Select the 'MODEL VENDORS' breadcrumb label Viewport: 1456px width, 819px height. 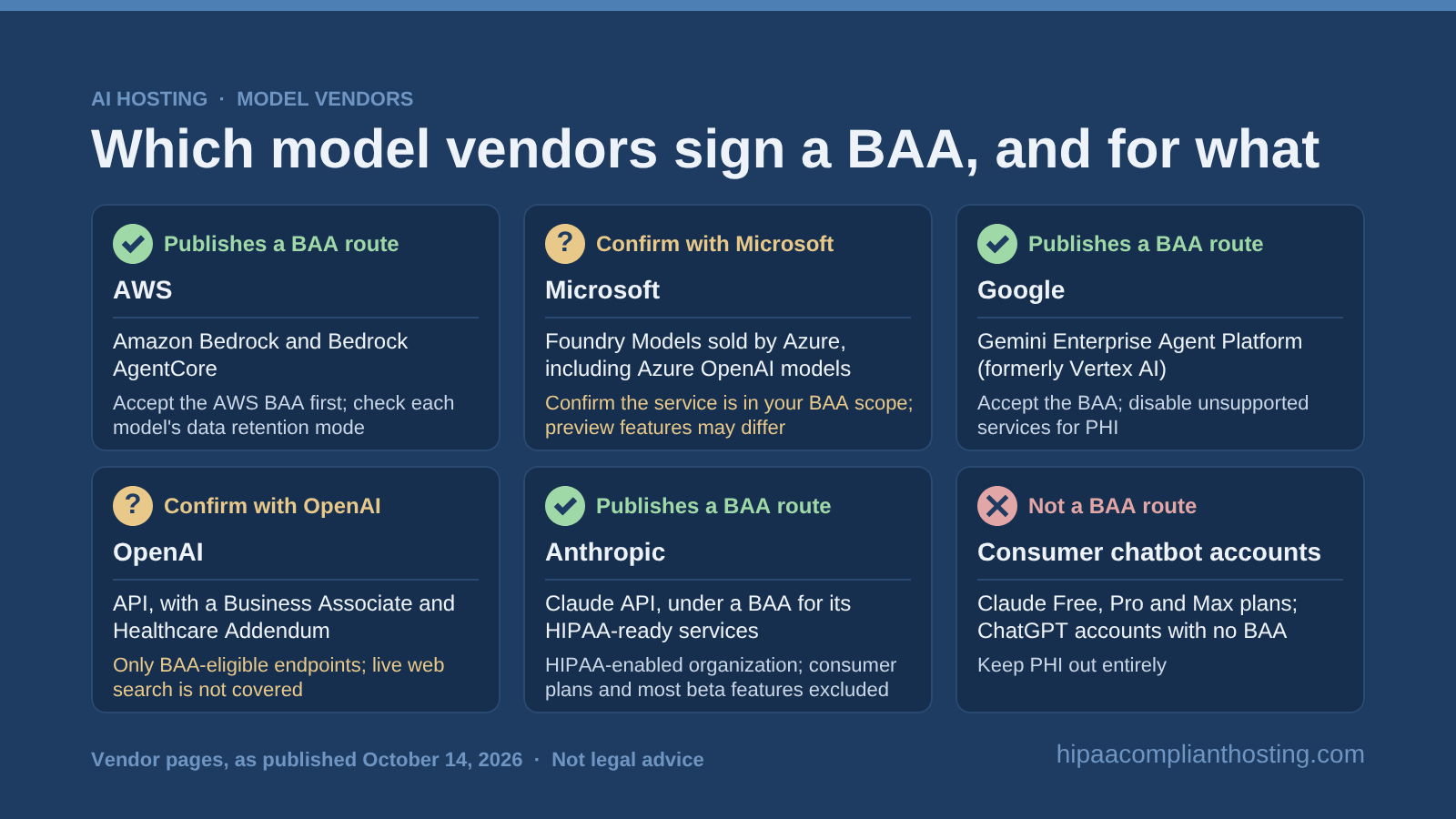325,99
